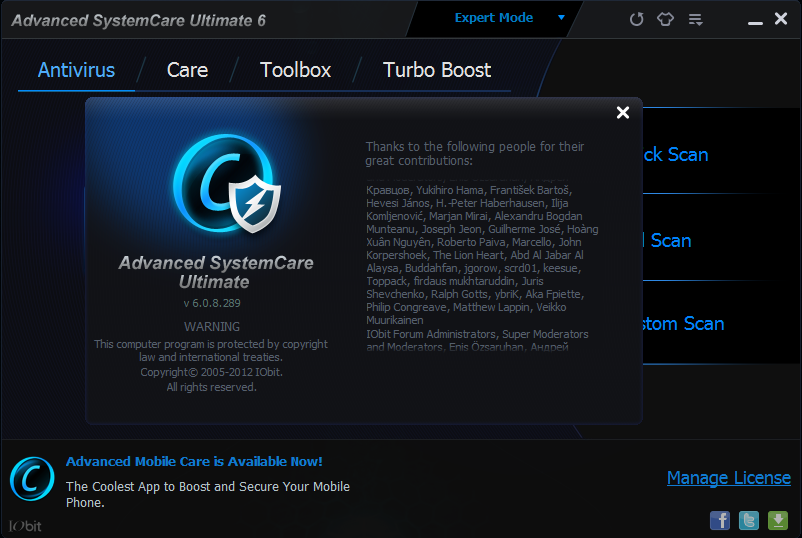Click the Advanced SystemCare shield logo in dialog
The height and width of the screenshot is (538, 802).
[227, 183]
